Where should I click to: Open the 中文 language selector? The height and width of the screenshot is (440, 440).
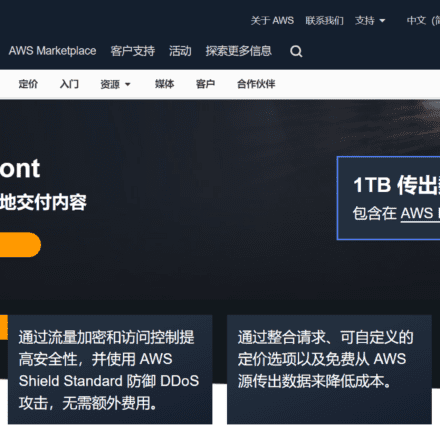(x=423, y=21)
